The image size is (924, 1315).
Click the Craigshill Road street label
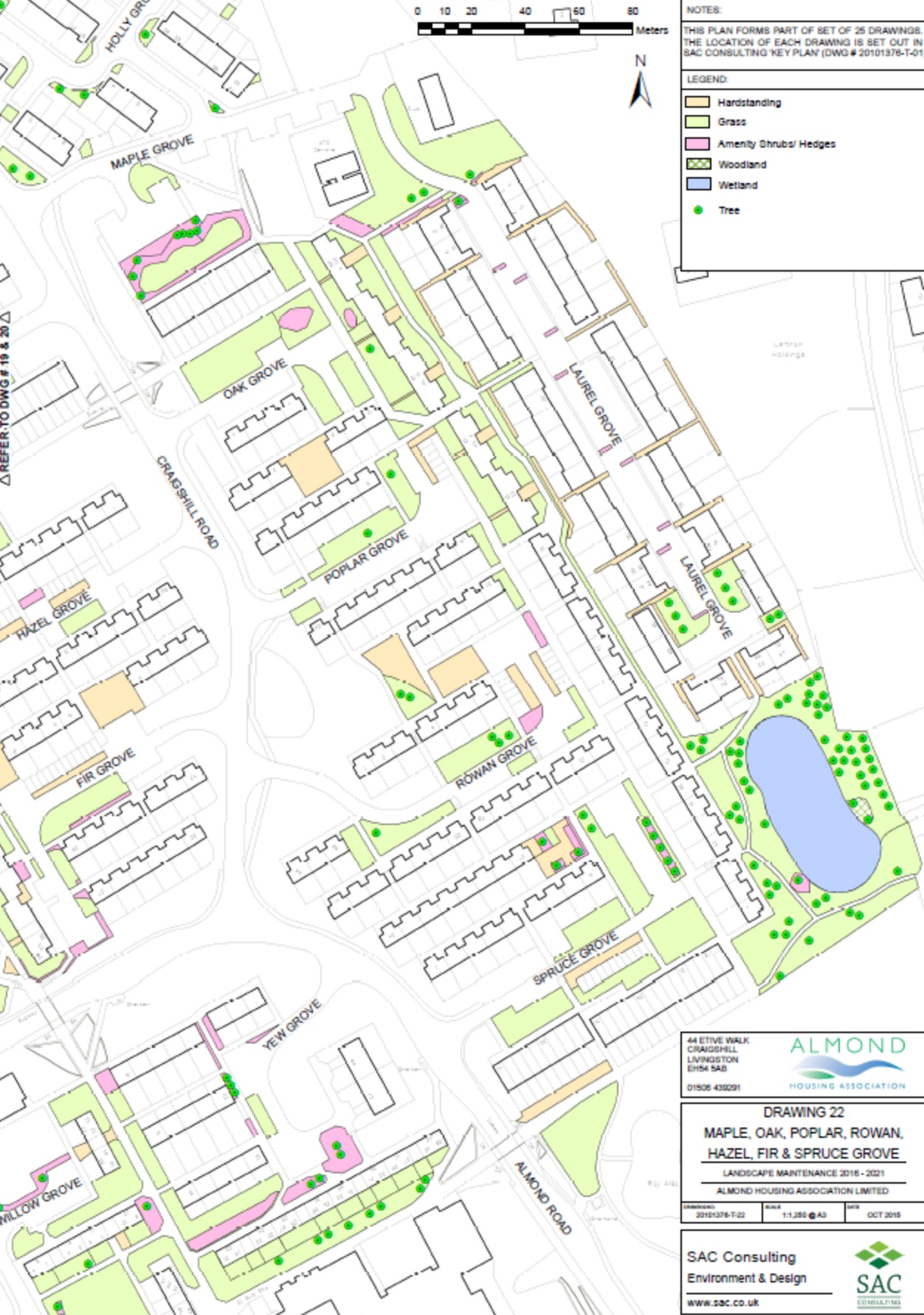tap(188, 502)
